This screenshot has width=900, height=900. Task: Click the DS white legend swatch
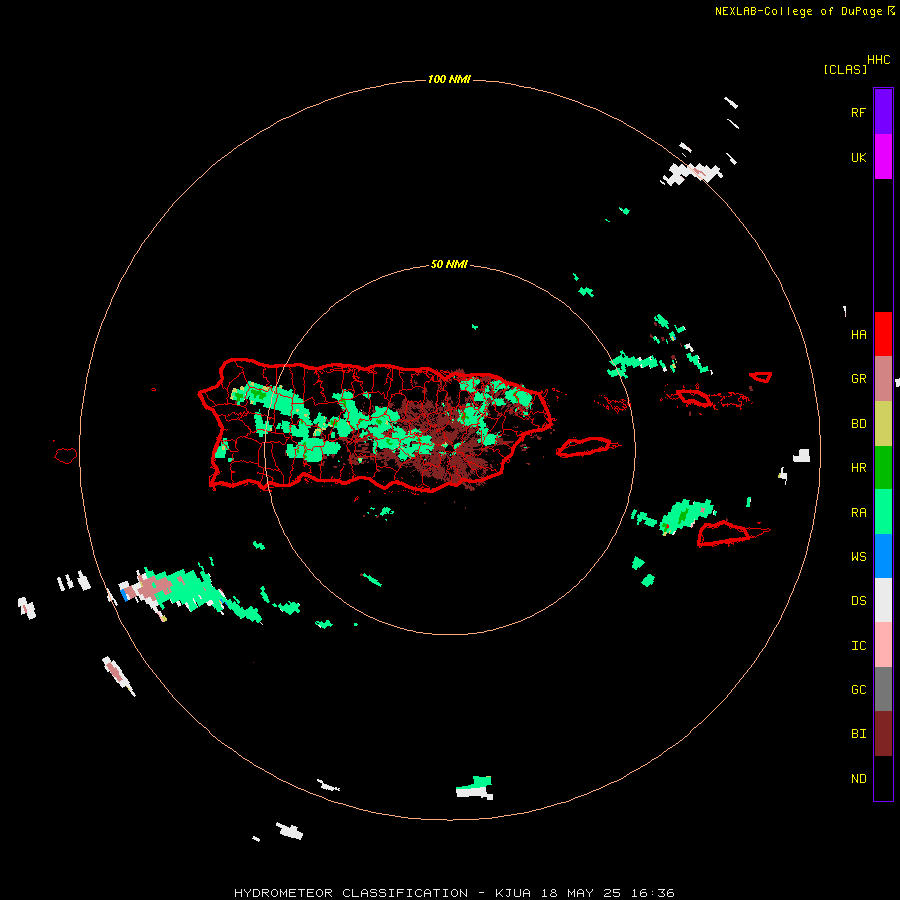coord(883,600)
